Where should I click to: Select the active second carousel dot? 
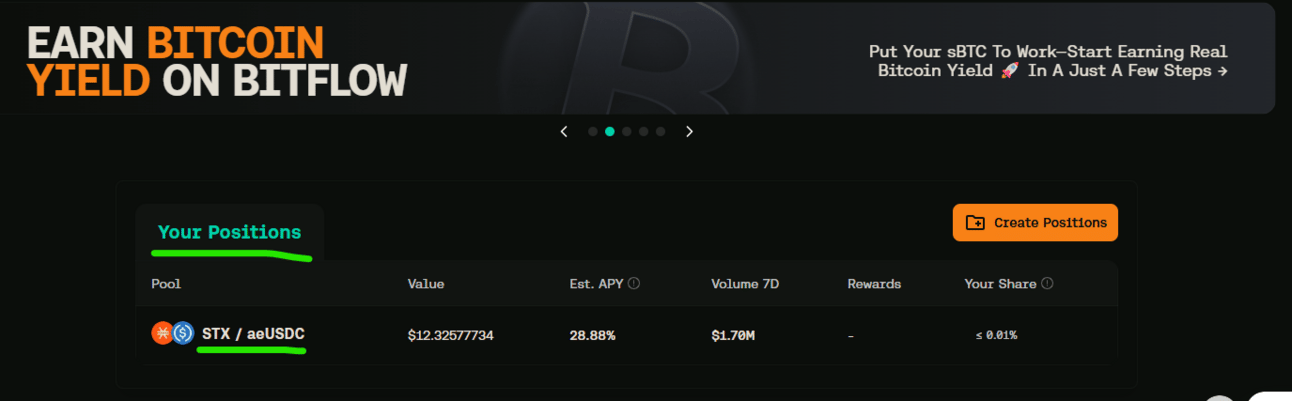pyautogui.click(x=609, y=131)
